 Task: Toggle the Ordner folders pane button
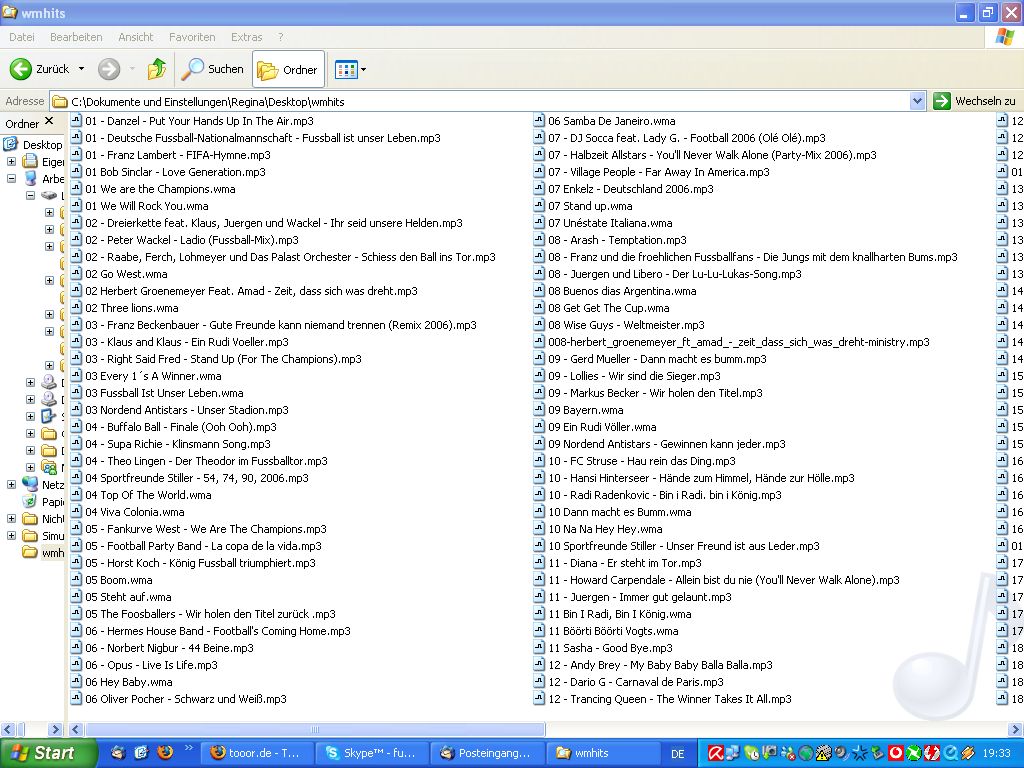point(288,69)
